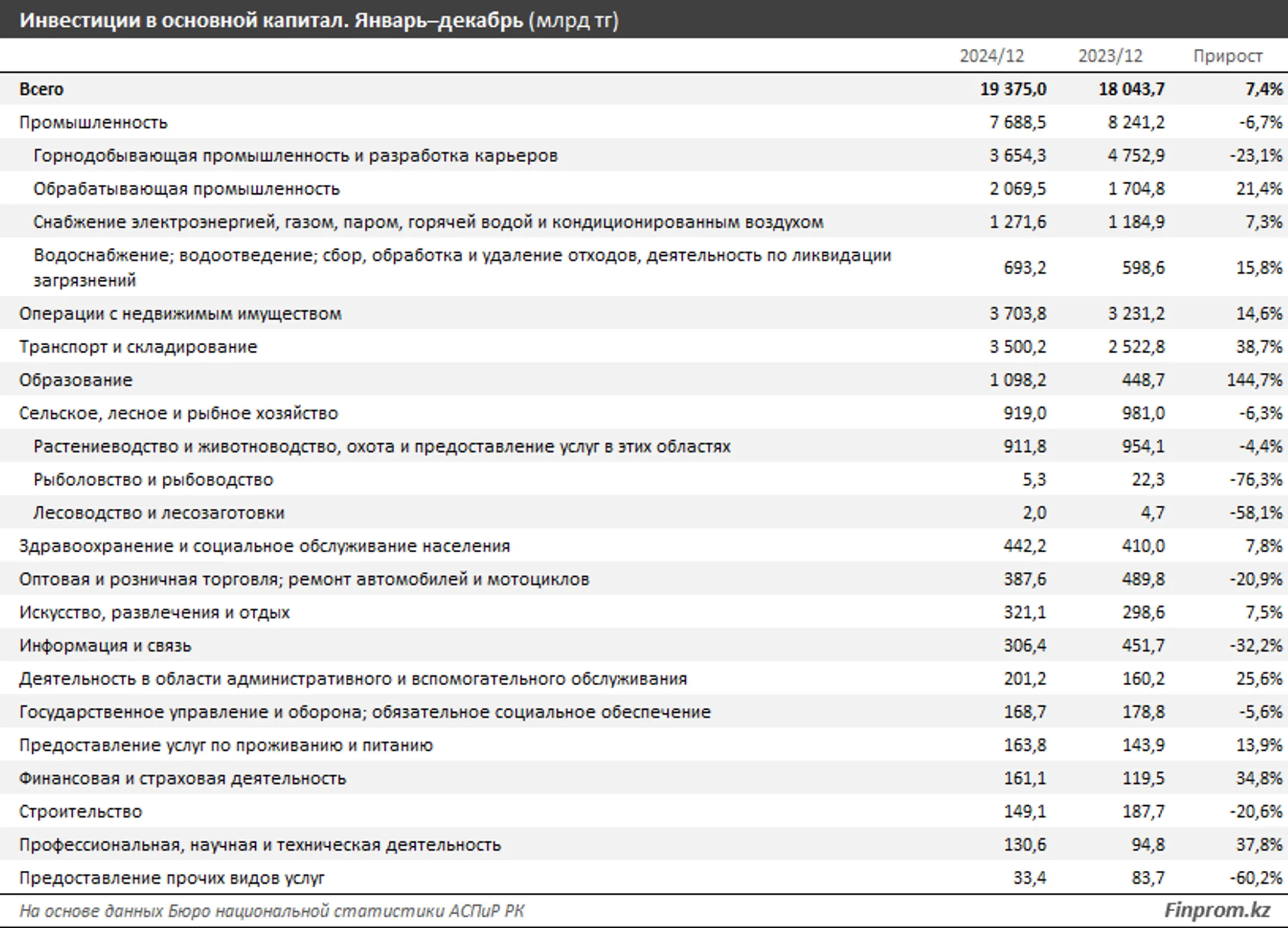Image resolution: width=1288 pixels, height=928 pixels.
Task: Click the Обрабатывающая промышленность row
Action: click(644, 189)
